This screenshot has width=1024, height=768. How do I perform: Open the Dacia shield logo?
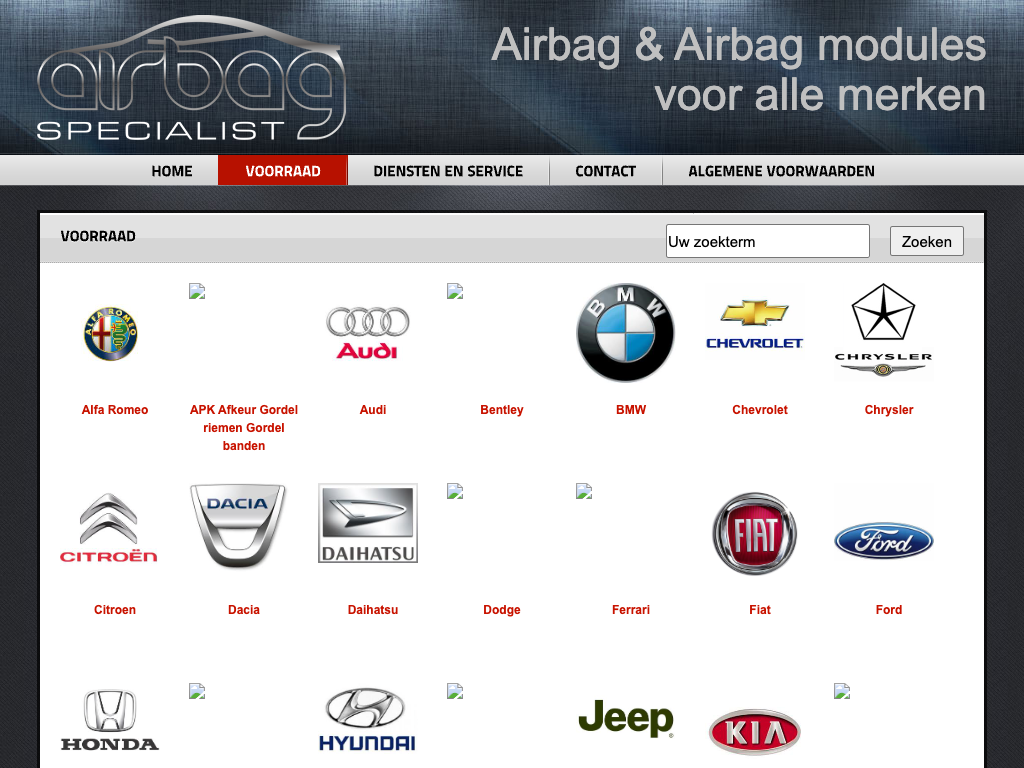(x=238, y=526)
